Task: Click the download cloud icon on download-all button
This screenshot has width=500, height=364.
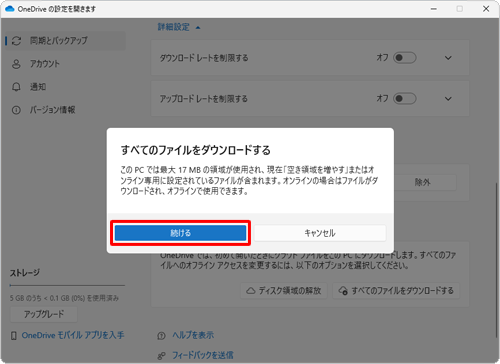Action: click(343, 291)
